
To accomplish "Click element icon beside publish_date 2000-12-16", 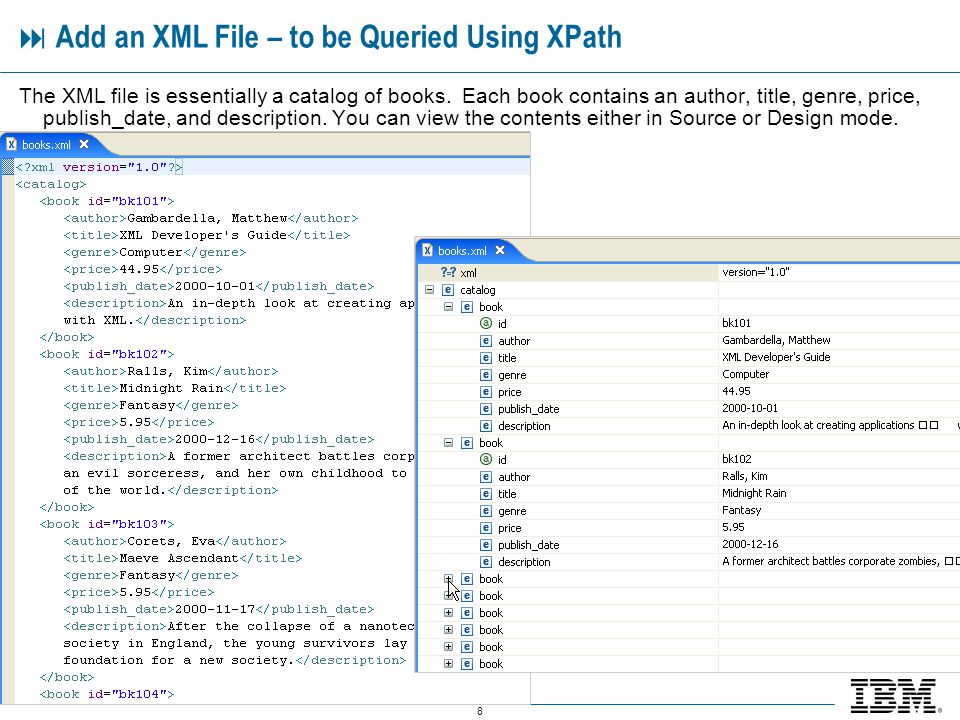I will [x=486, y=545].
